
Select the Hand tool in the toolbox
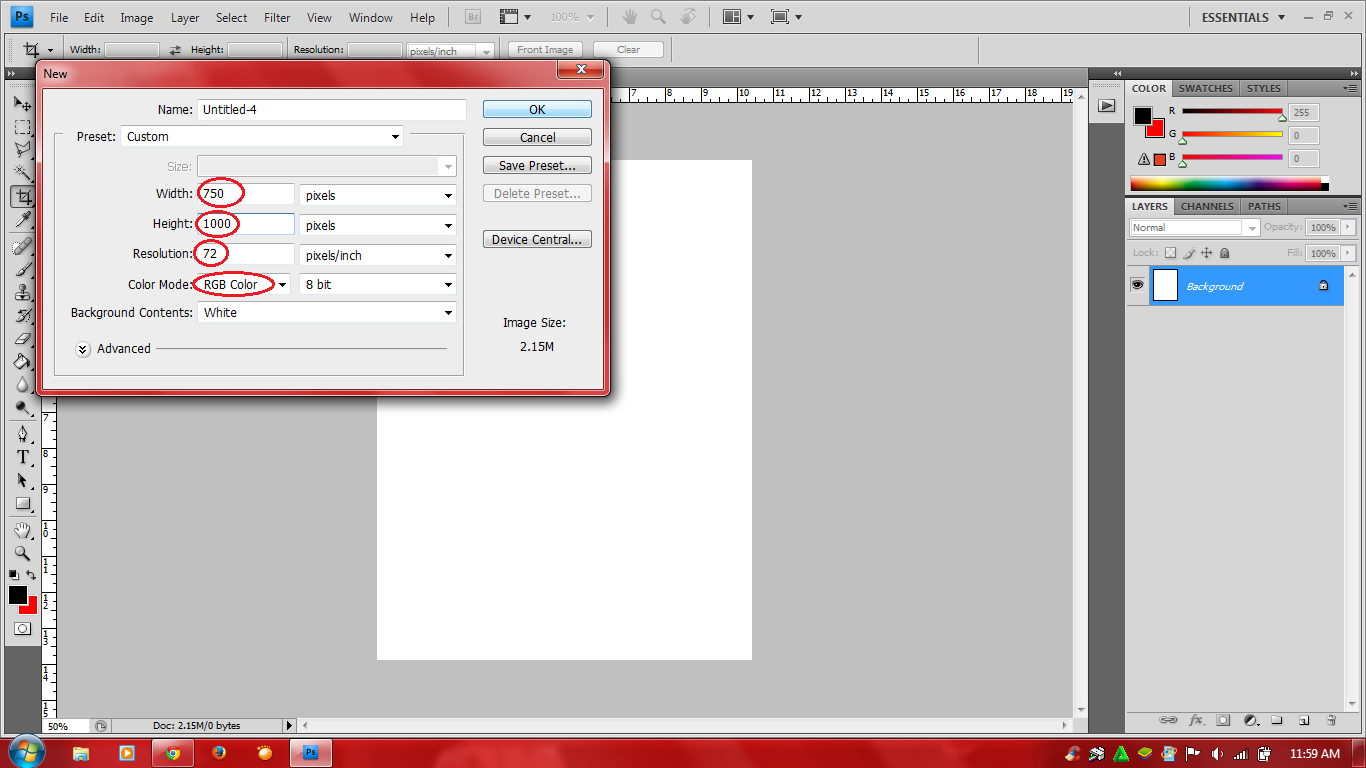[22, 530]
